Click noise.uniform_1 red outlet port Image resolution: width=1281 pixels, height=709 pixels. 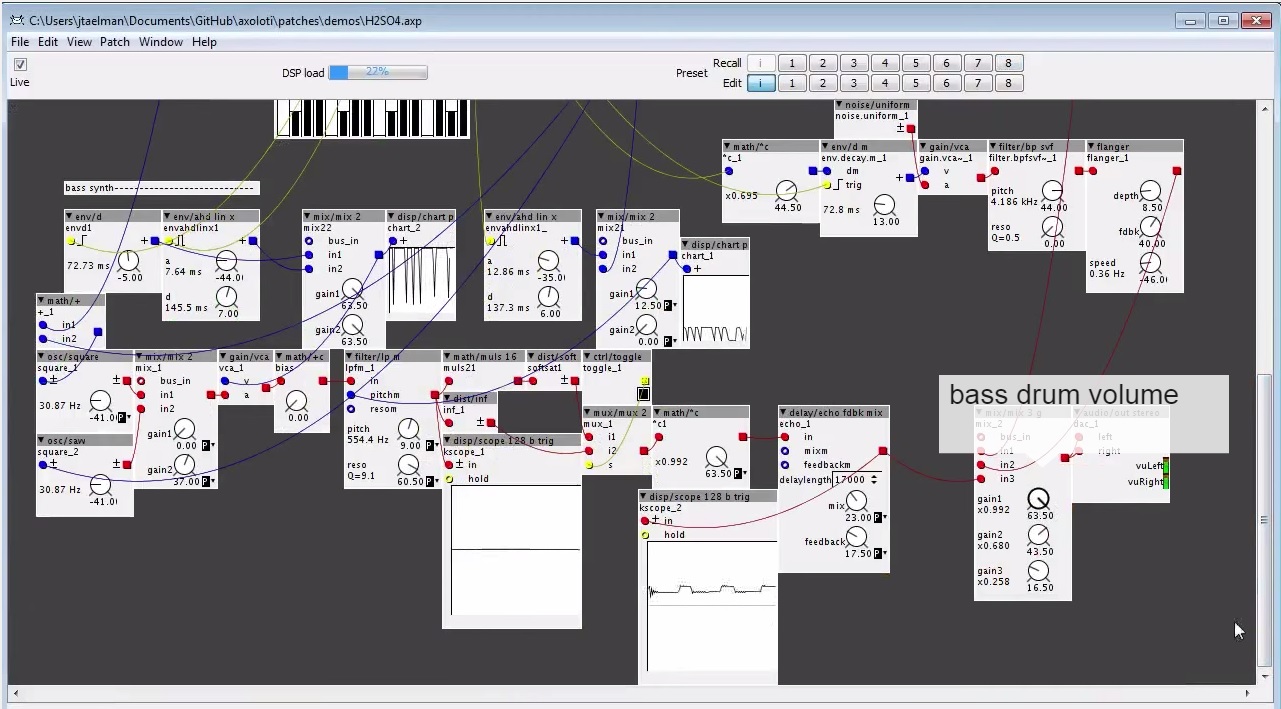click(911, 129)
